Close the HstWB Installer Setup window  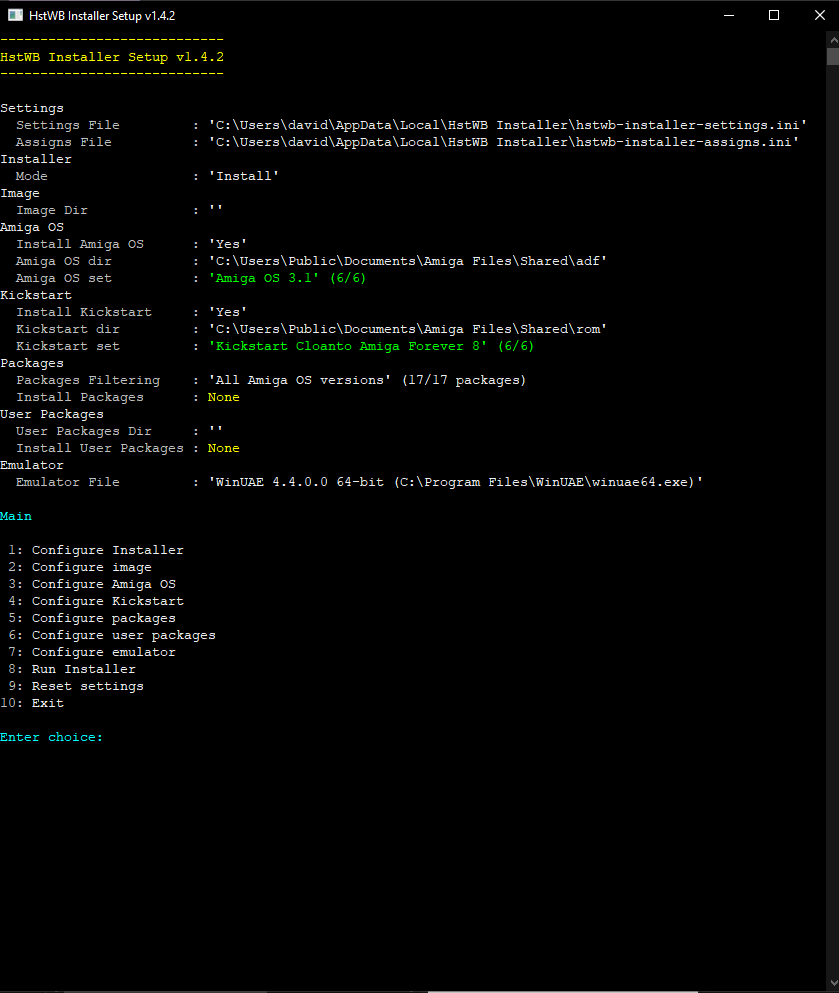[x=819, y=15]
